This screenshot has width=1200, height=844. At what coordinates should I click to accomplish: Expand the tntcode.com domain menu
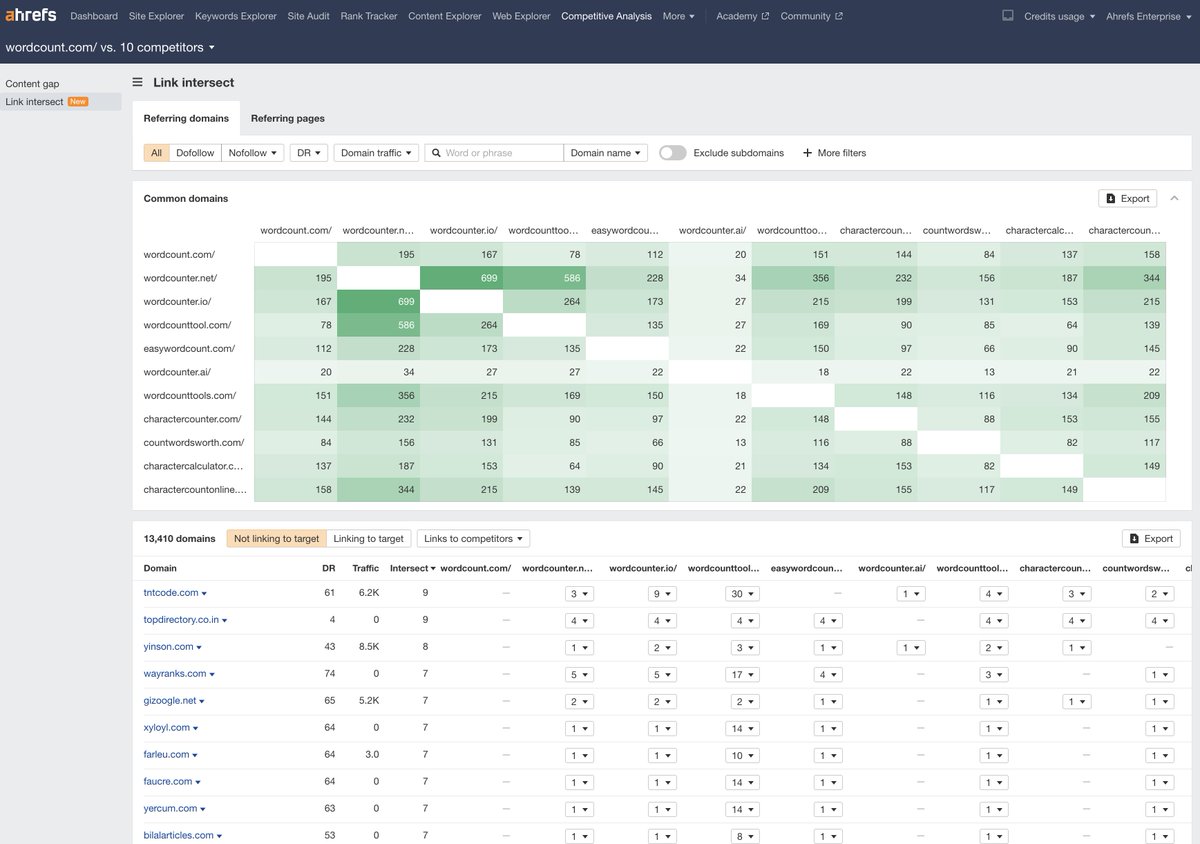tap(202, 594)
